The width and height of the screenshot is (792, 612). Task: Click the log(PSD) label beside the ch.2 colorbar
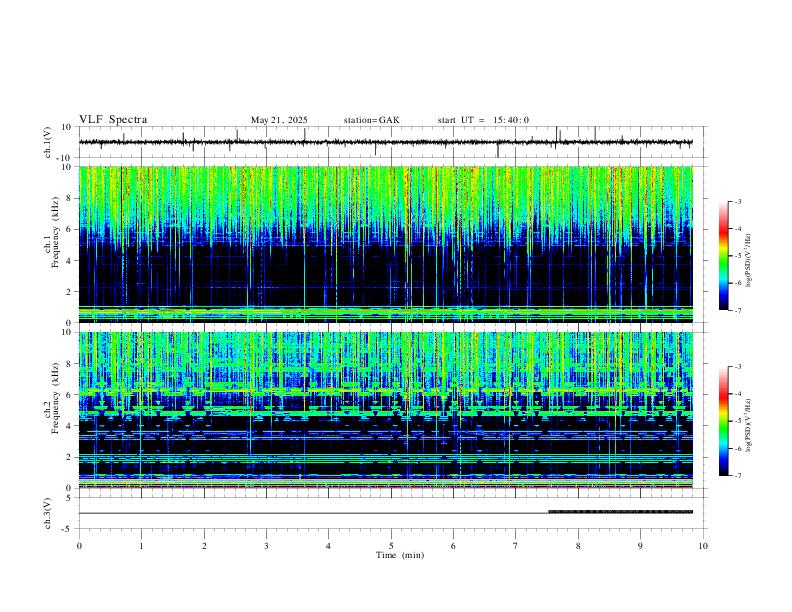pos(749,425)
